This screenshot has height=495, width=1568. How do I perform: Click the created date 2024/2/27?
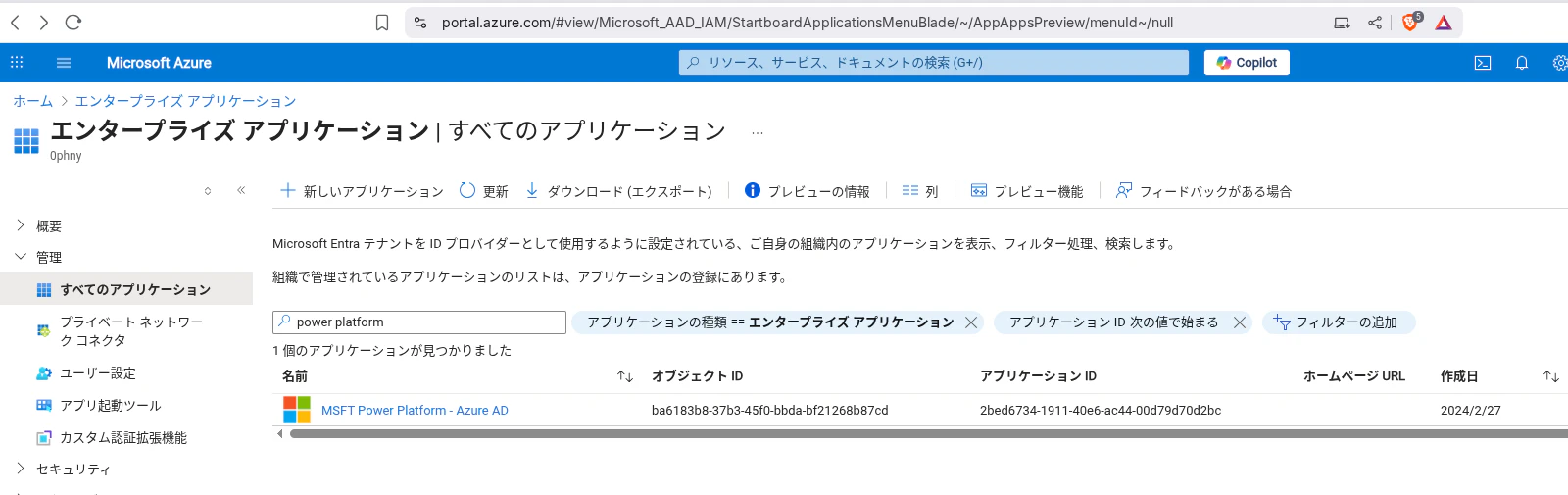pos(1470,410)
